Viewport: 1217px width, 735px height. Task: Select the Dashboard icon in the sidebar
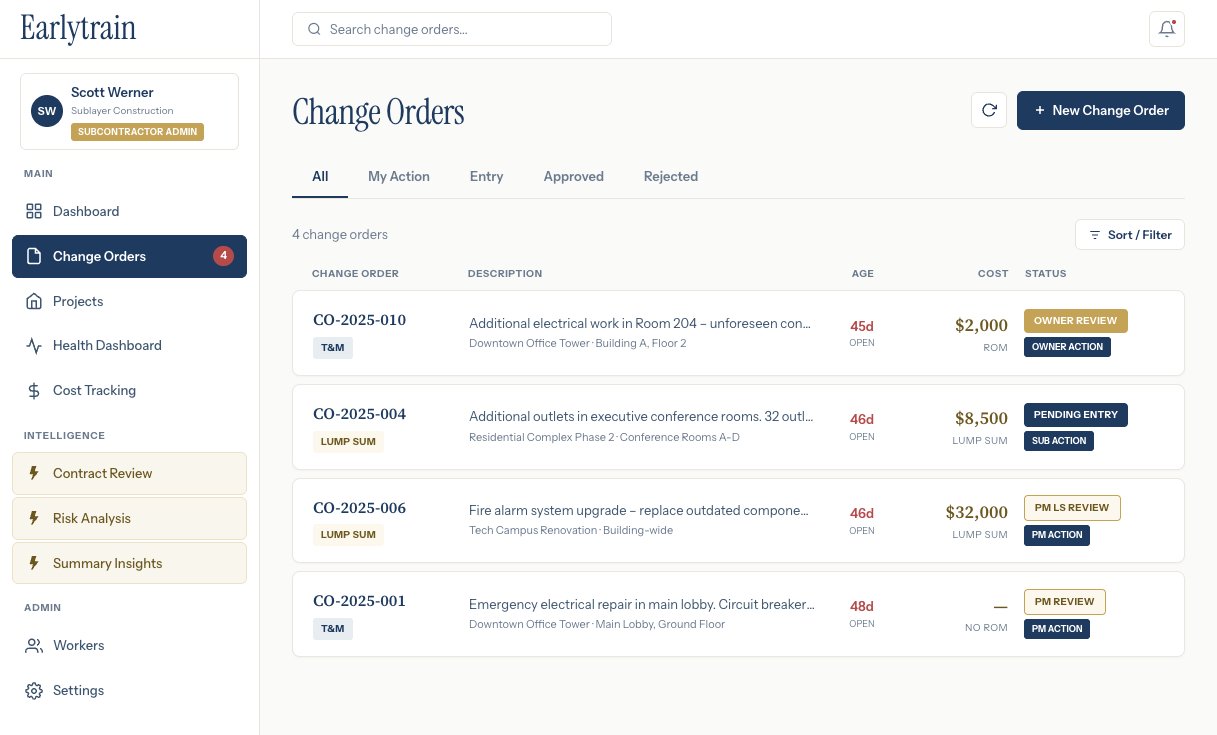pyautogui.click(x=32, y=211)
